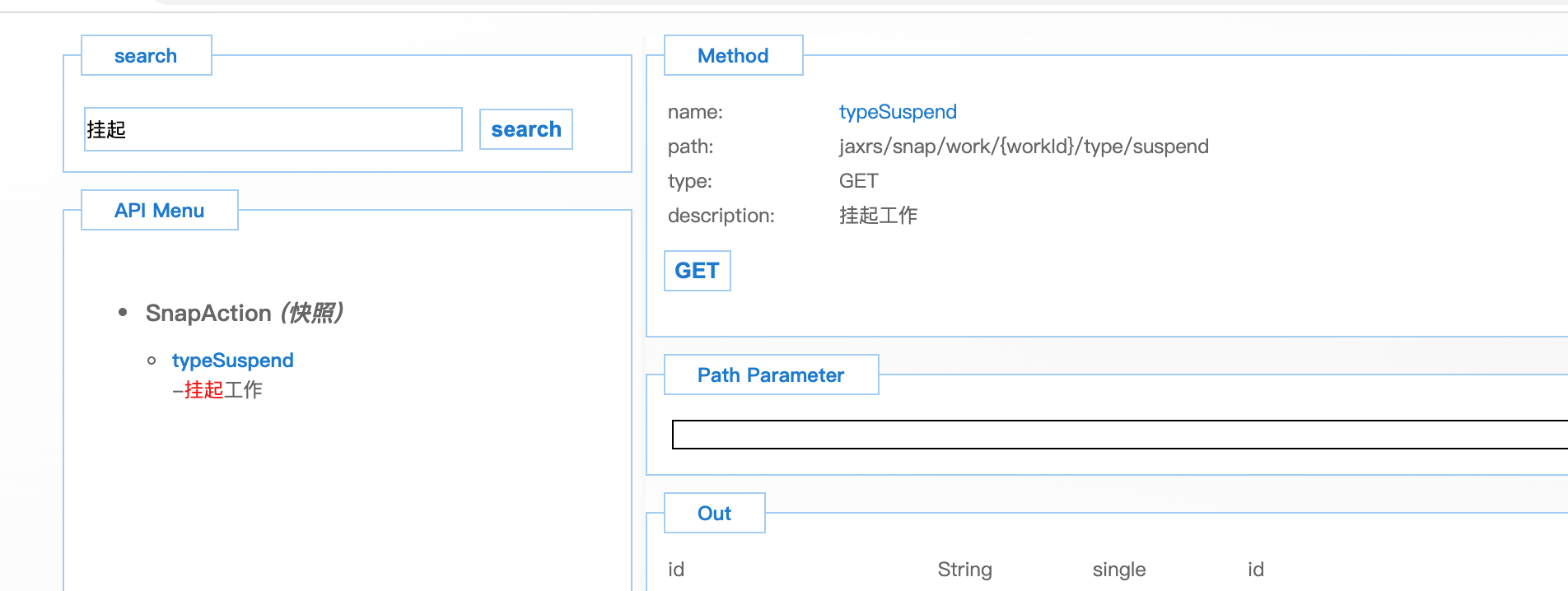The image size is (1568, 591).
Task: Open typeSuspend link in the API menu
Action: tap(232, 361)
